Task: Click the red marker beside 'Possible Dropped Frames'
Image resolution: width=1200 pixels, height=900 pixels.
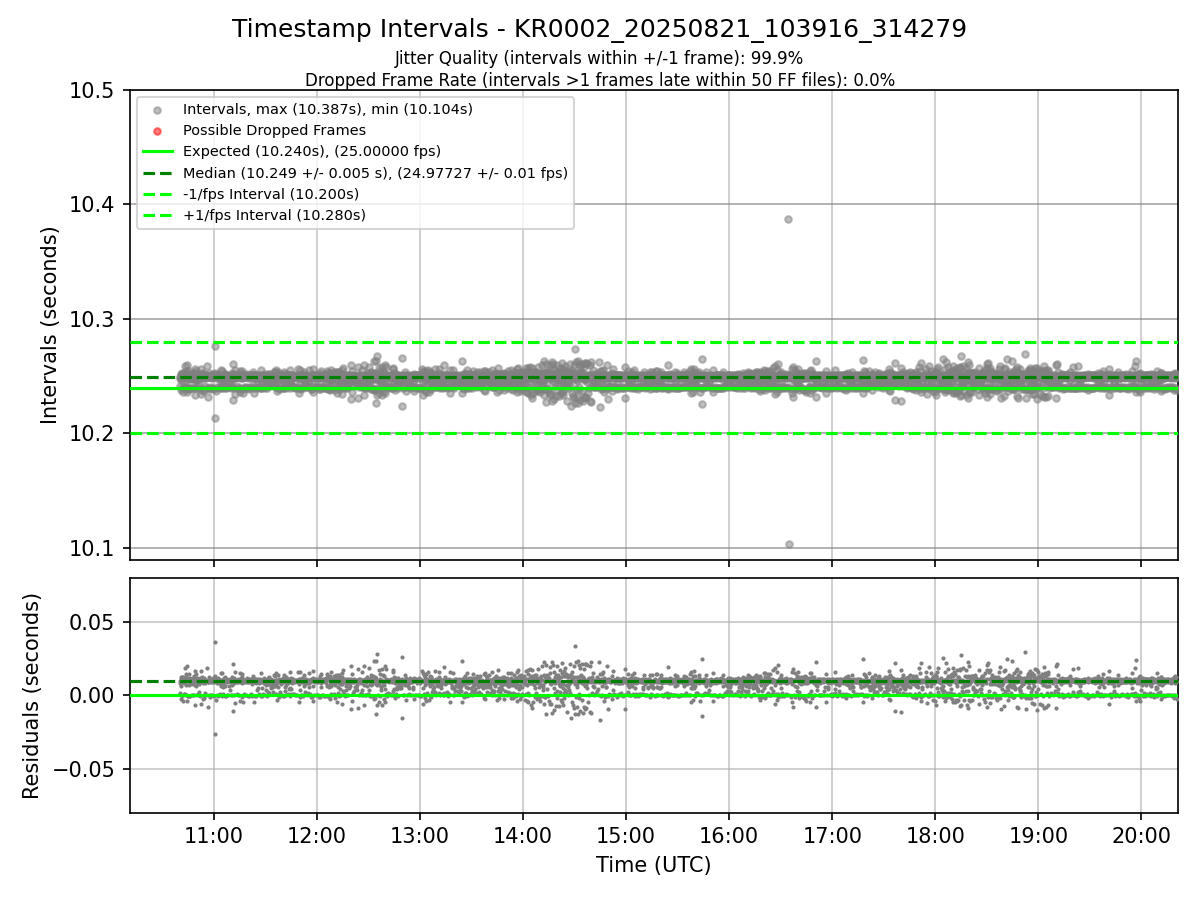Action: tap(157, 130)
